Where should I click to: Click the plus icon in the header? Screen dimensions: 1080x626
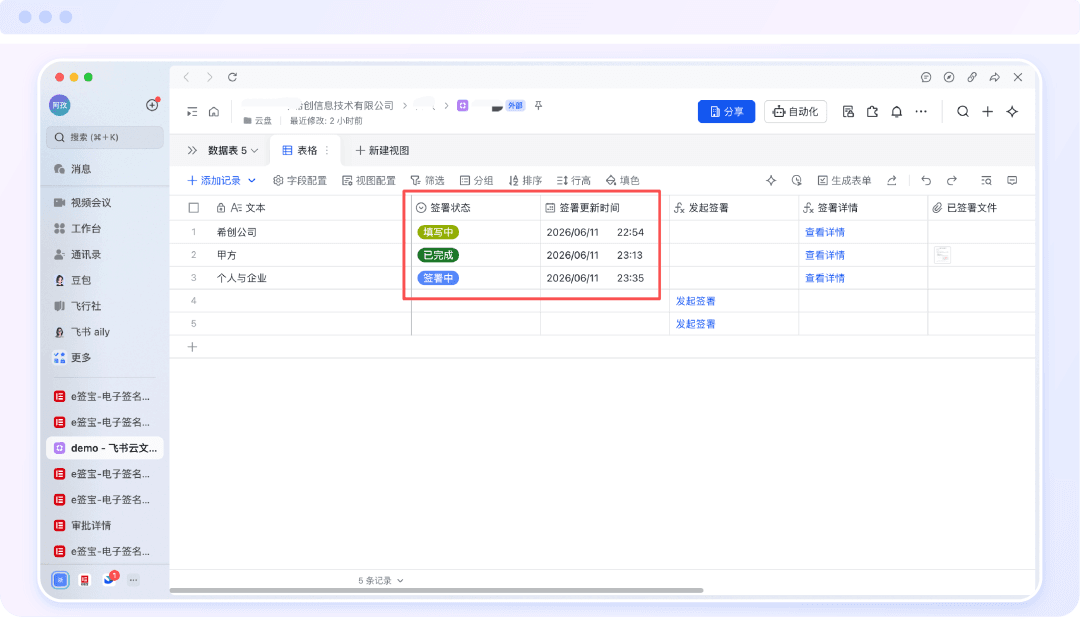tap(987, 112)
